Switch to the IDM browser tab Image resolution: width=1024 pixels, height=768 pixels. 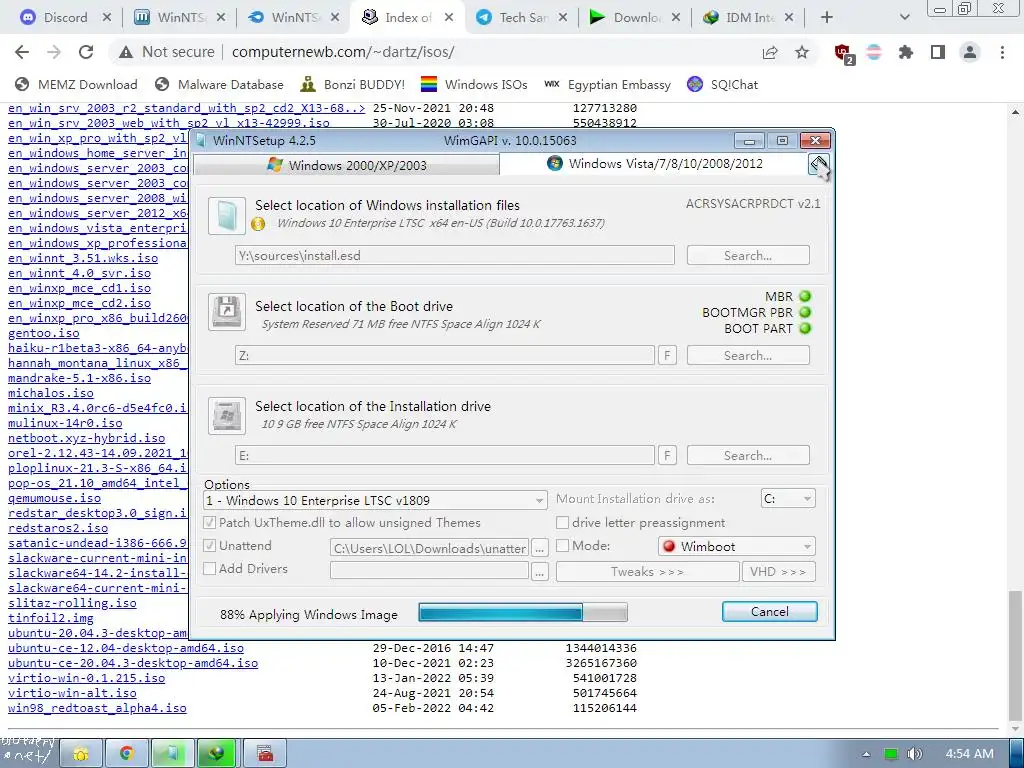coord(749,18)
